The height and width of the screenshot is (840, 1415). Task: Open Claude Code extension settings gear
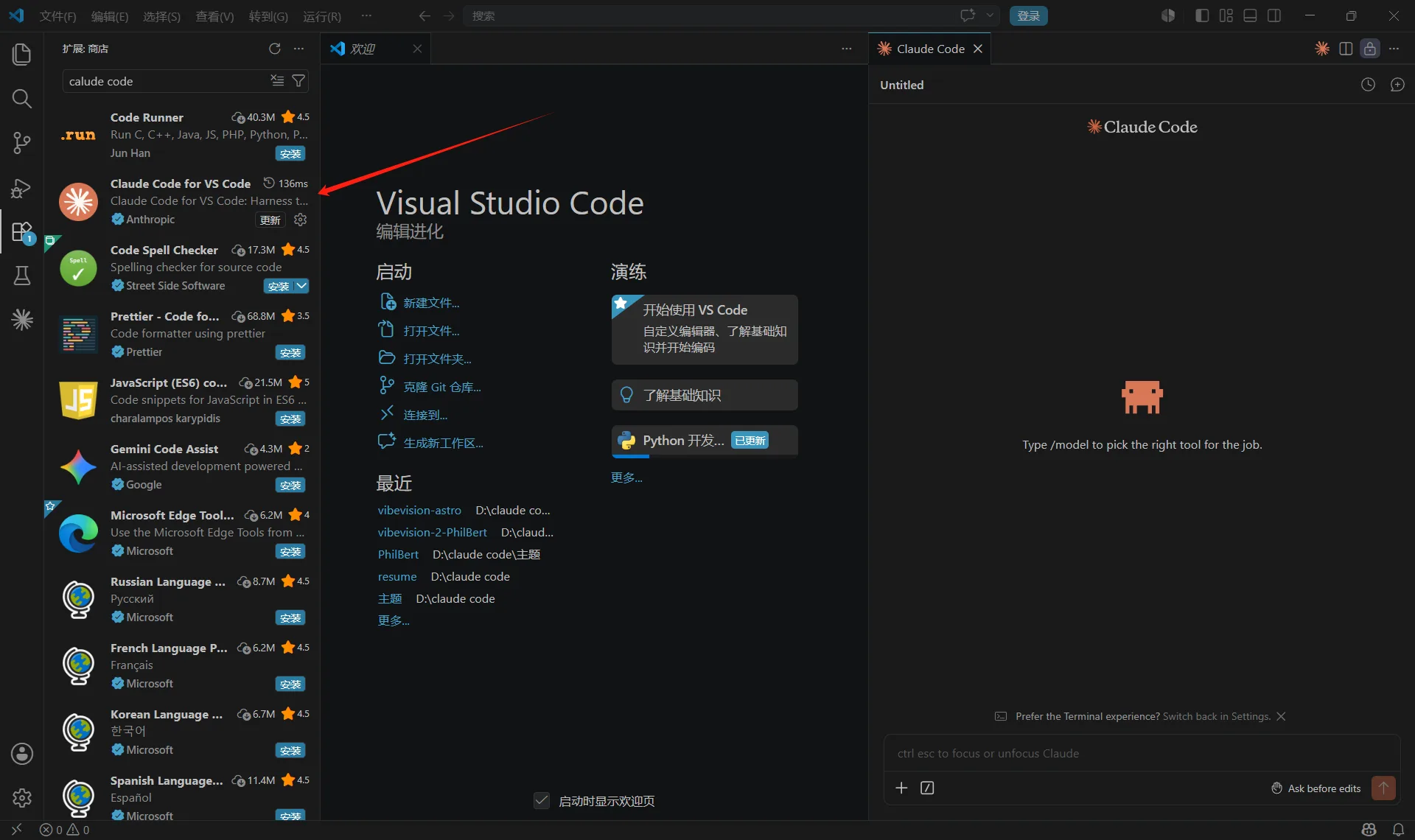300,220
